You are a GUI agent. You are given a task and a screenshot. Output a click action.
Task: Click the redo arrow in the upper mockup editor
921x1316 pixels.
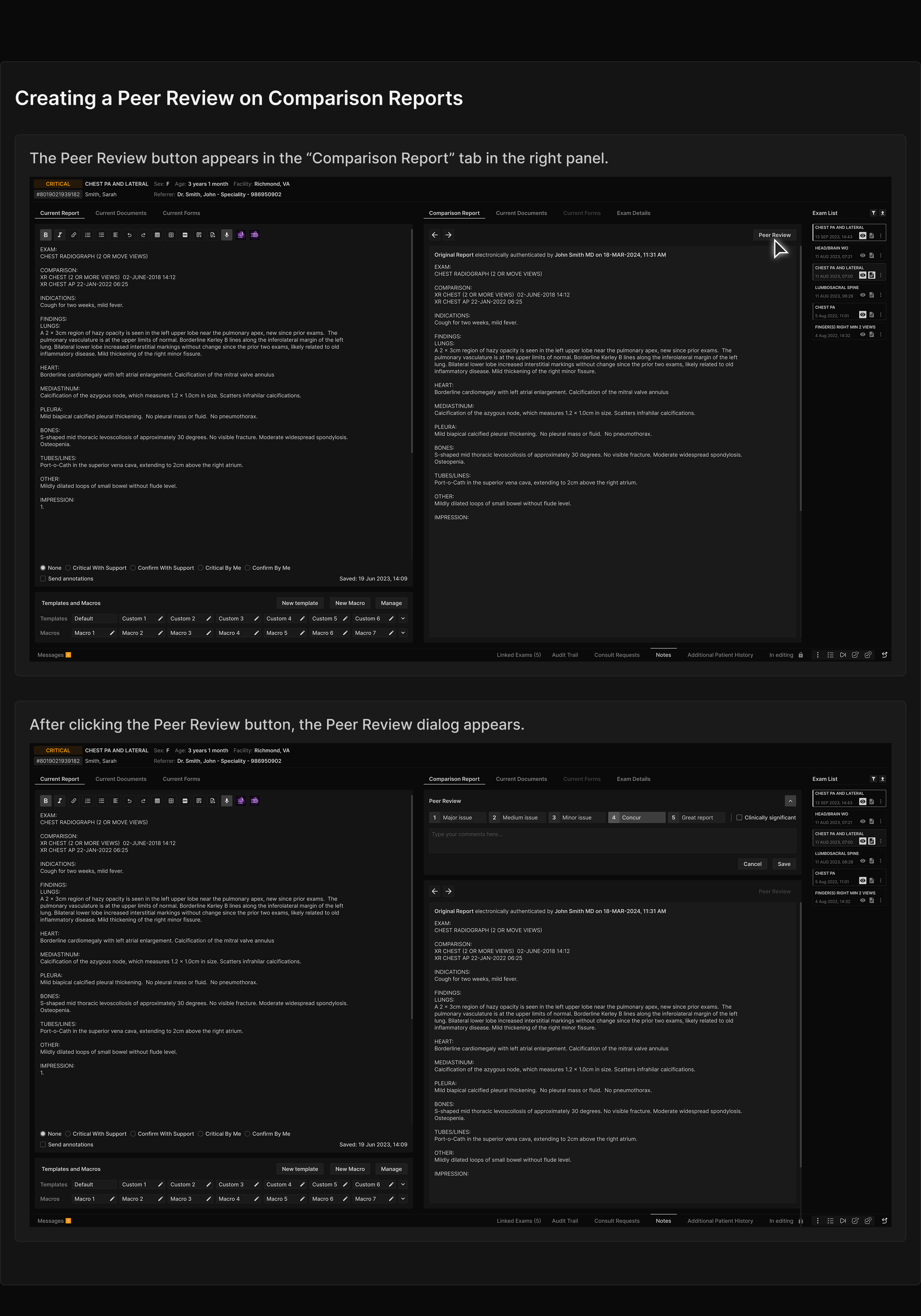coord(143,235)
